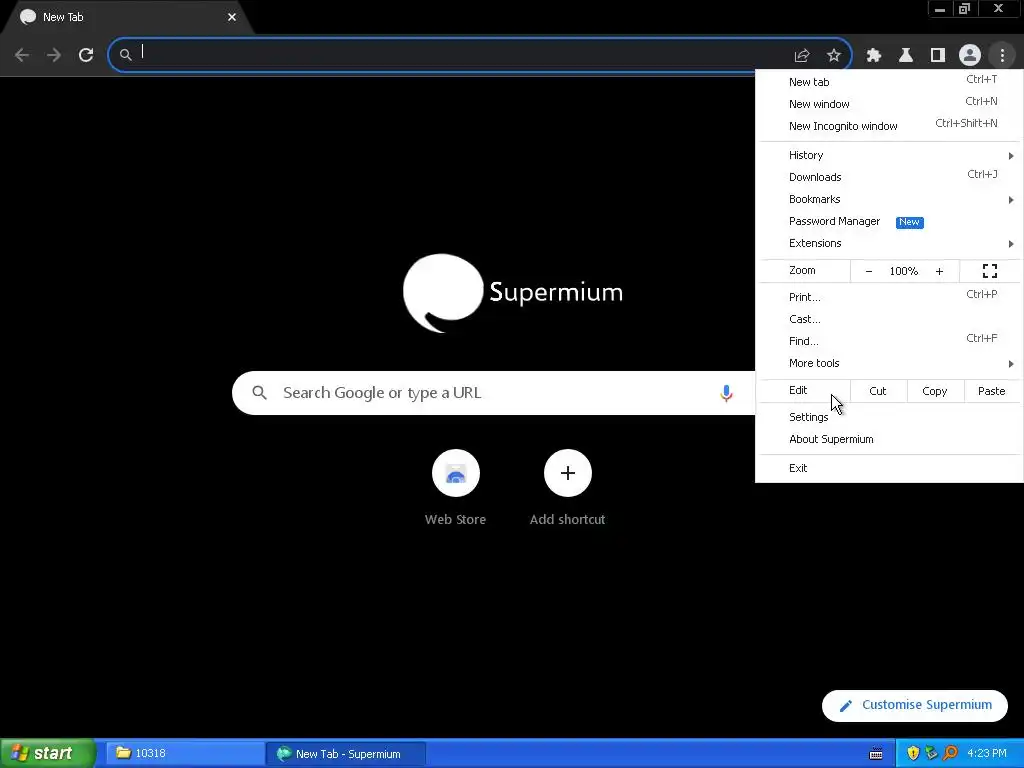Image resolution: width=1024 pixels, height=768 pixels.
Task: Reload the page with refresh icon
Action: pyautogui.click(x=86, y=55)
